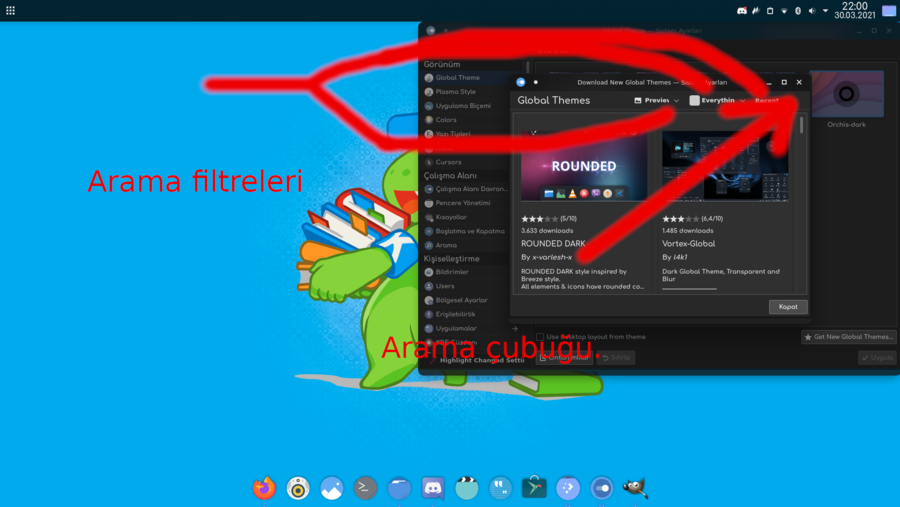Viewport: 900px width, 507px height.
Task: Open the volume tray icon
Action: coord(812,10)
